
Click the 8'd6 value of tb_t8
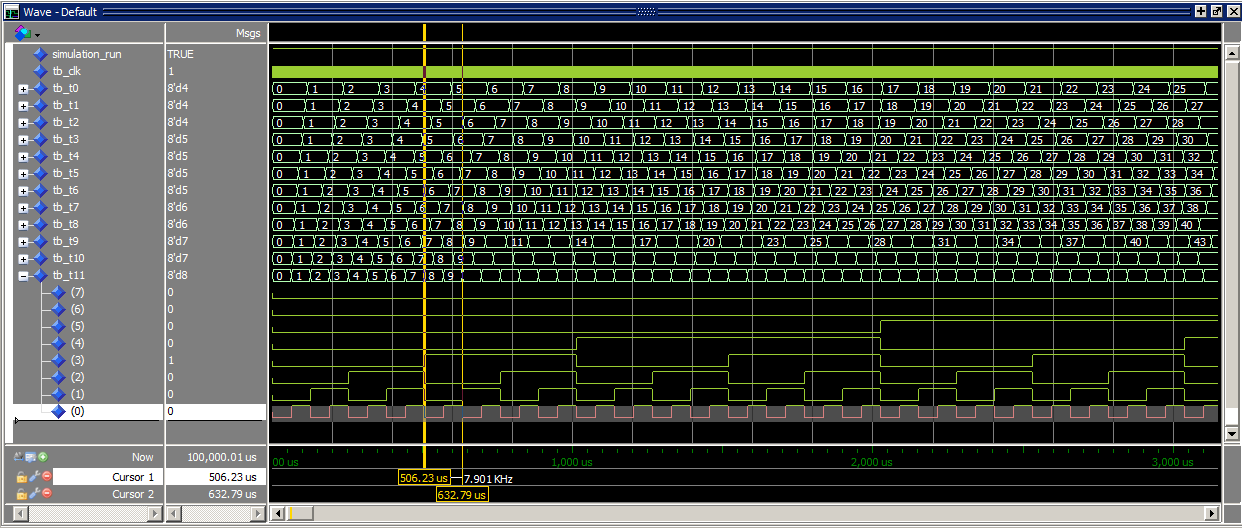point(178,224)
